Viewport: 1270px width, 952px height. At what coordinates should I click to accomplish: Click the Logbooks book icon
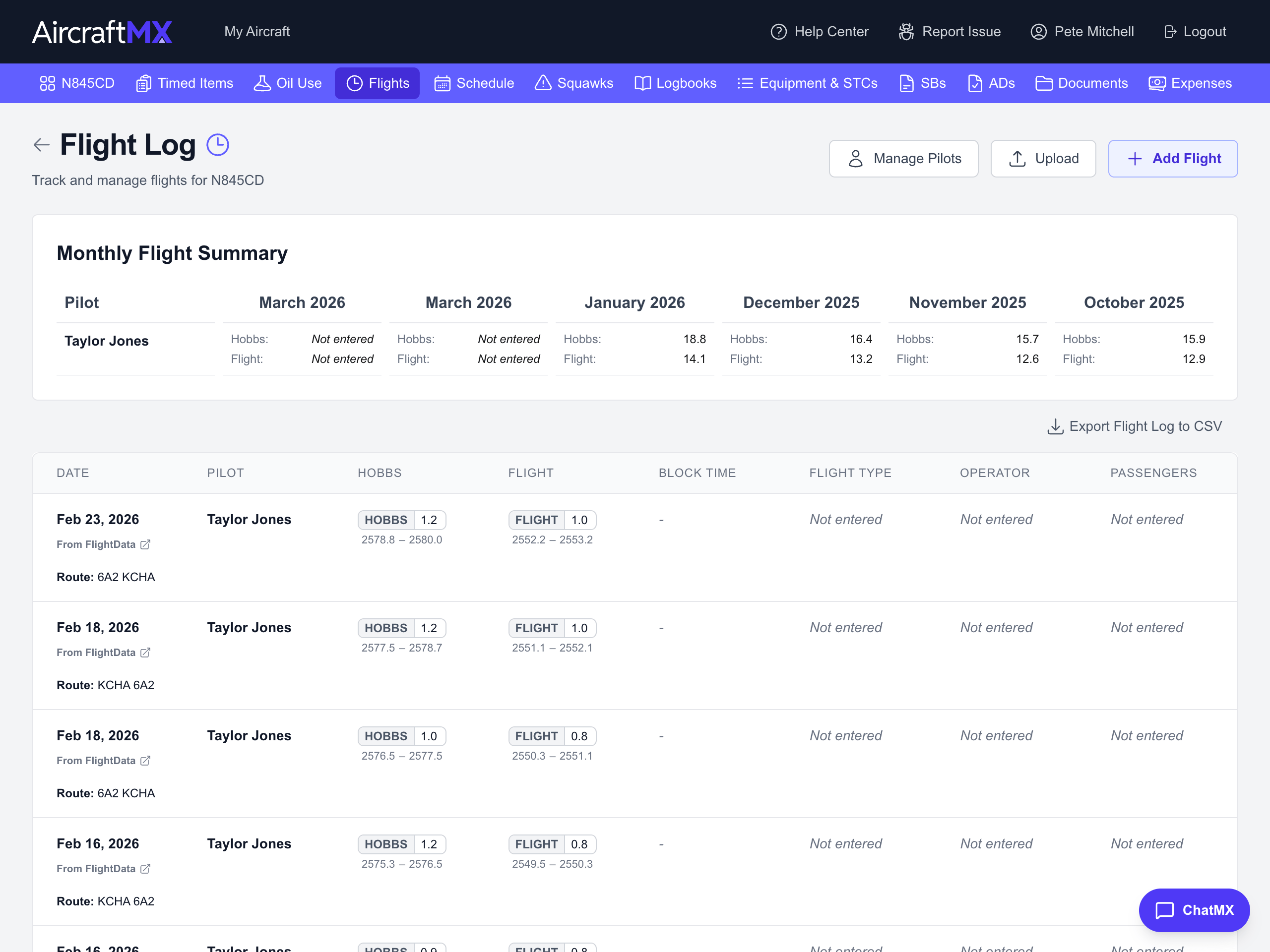click(x=642, y=83)
